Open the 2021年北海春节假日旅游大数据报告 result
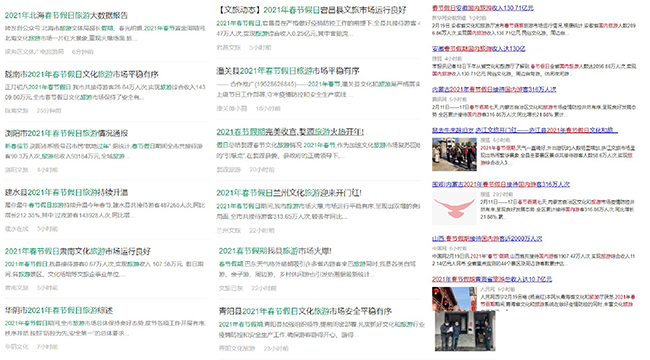 pyautogui.click(x=66, y=15)
